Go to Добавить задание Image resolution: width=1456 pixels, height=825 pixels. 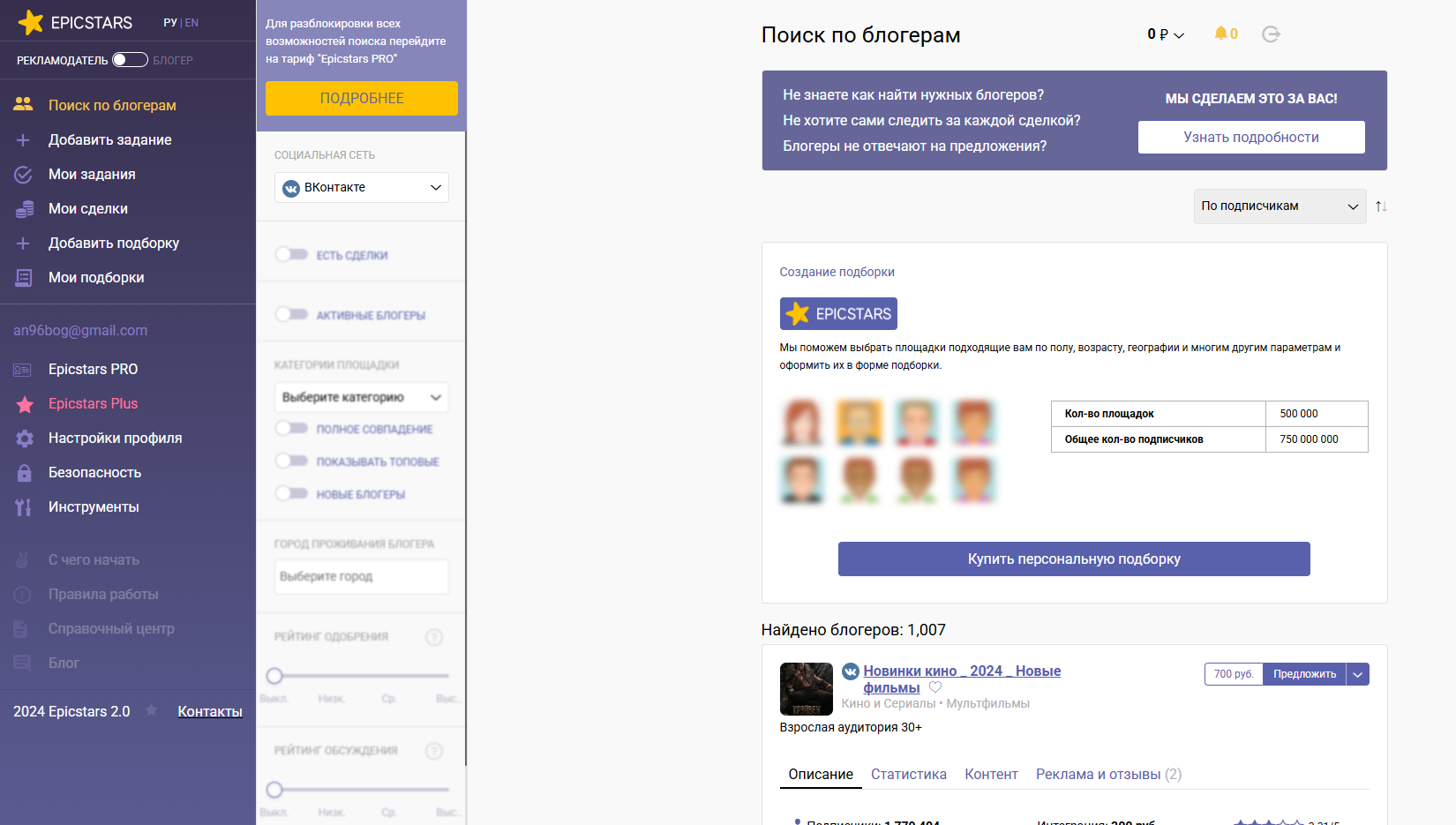(110, 139)
